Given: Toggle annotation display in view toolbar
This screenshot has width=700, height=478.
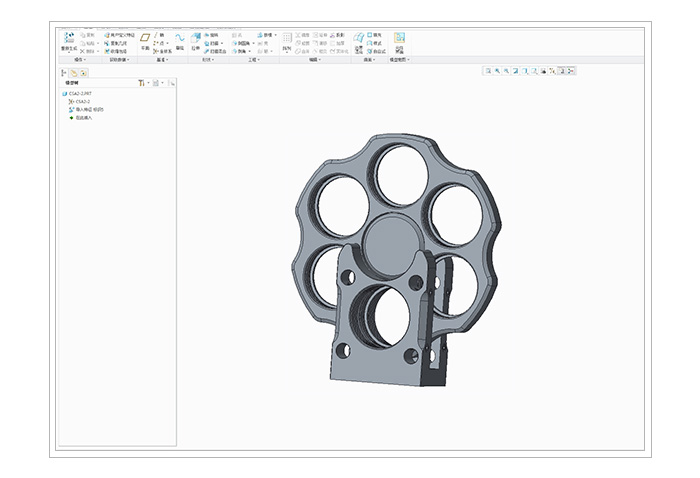Looking at the screenshot, I should [561, 71].
